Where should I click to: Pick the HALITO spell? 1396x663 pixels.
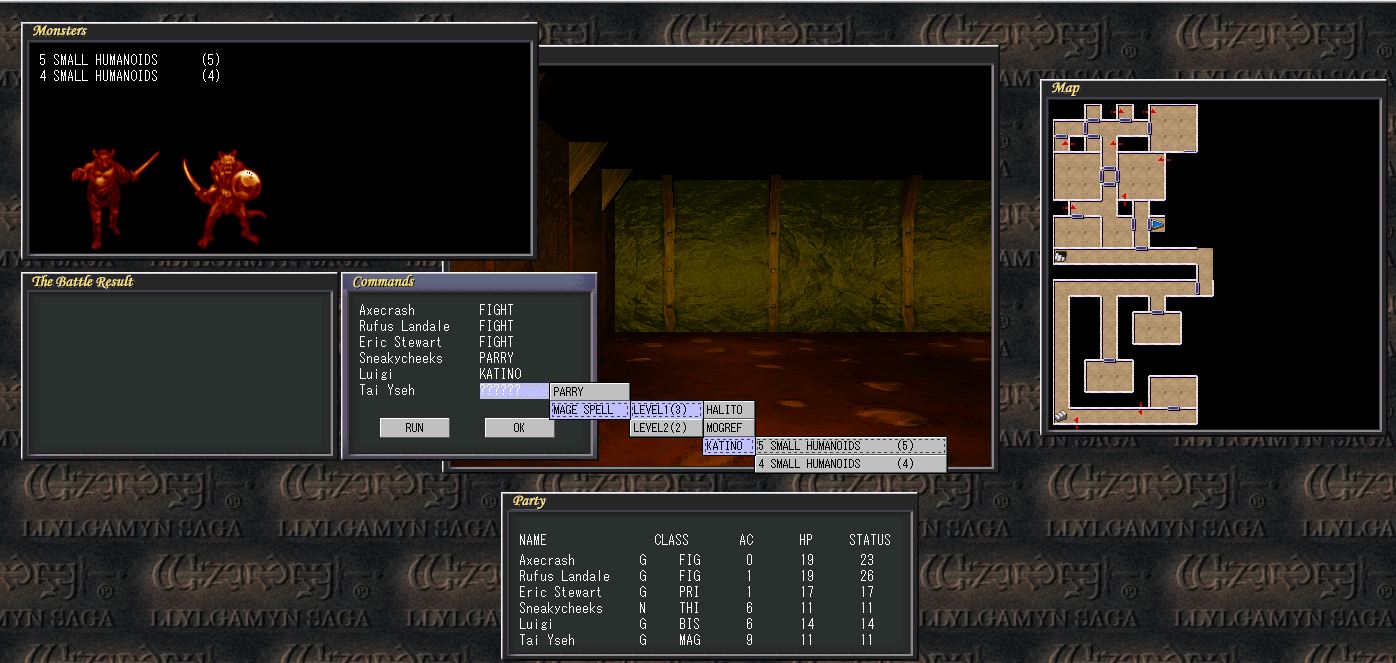click(x=729, y=410)
